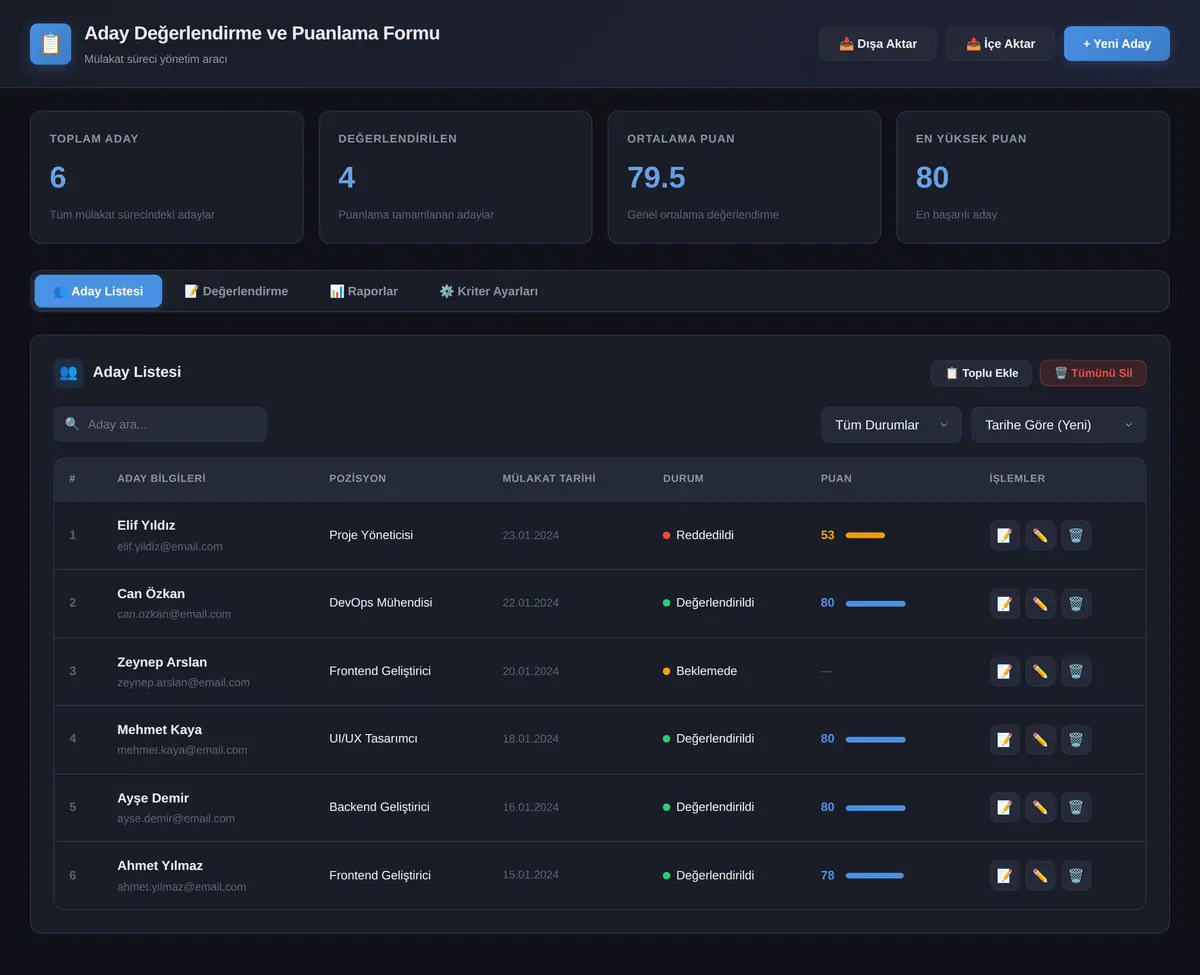This screenshot has height=975, width=1200.
Task: Click the Reddedildi status text
Action: pyautogui.click(x=705, y=535)
